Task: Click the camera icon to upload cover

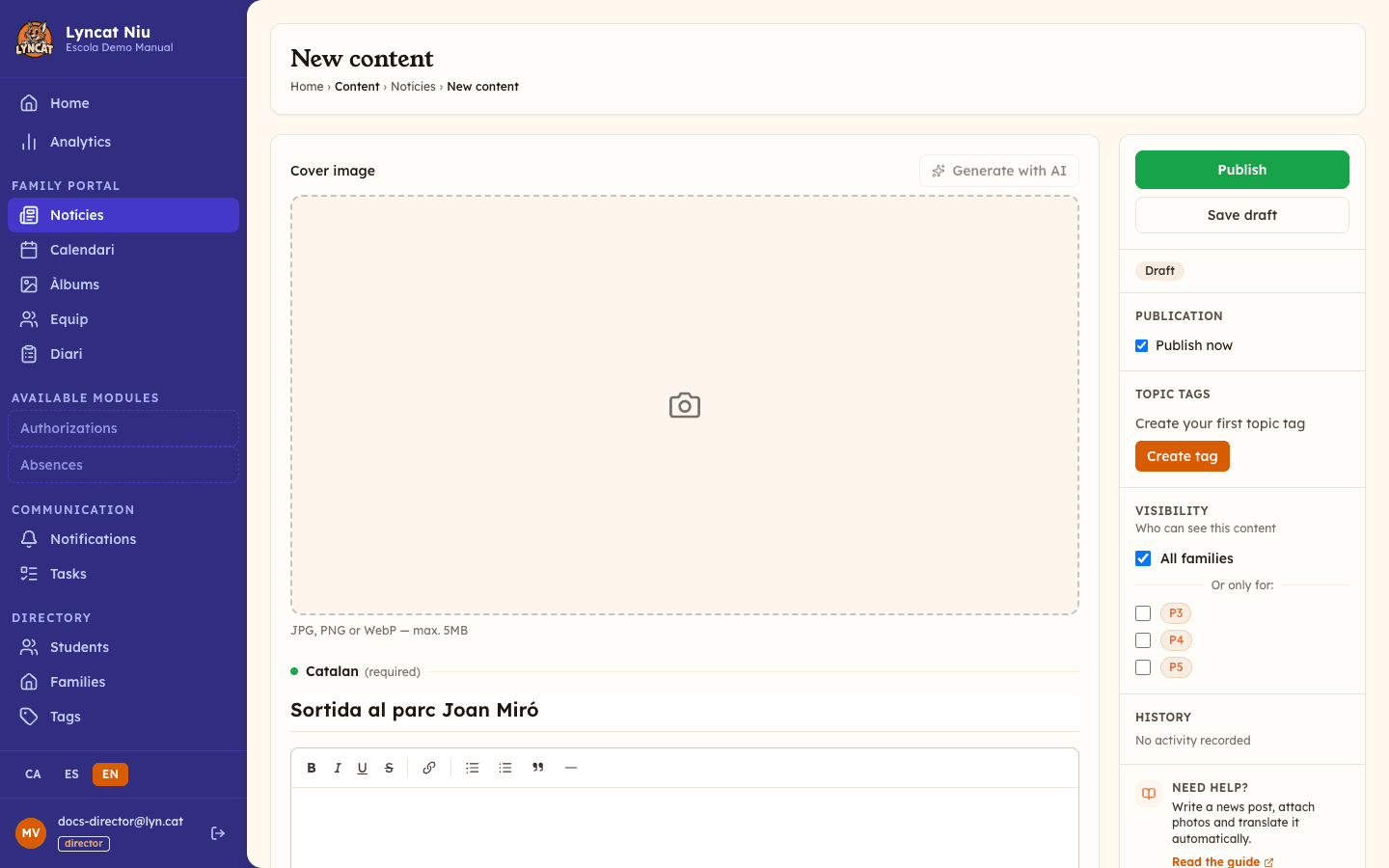Action: coord(685,405)
